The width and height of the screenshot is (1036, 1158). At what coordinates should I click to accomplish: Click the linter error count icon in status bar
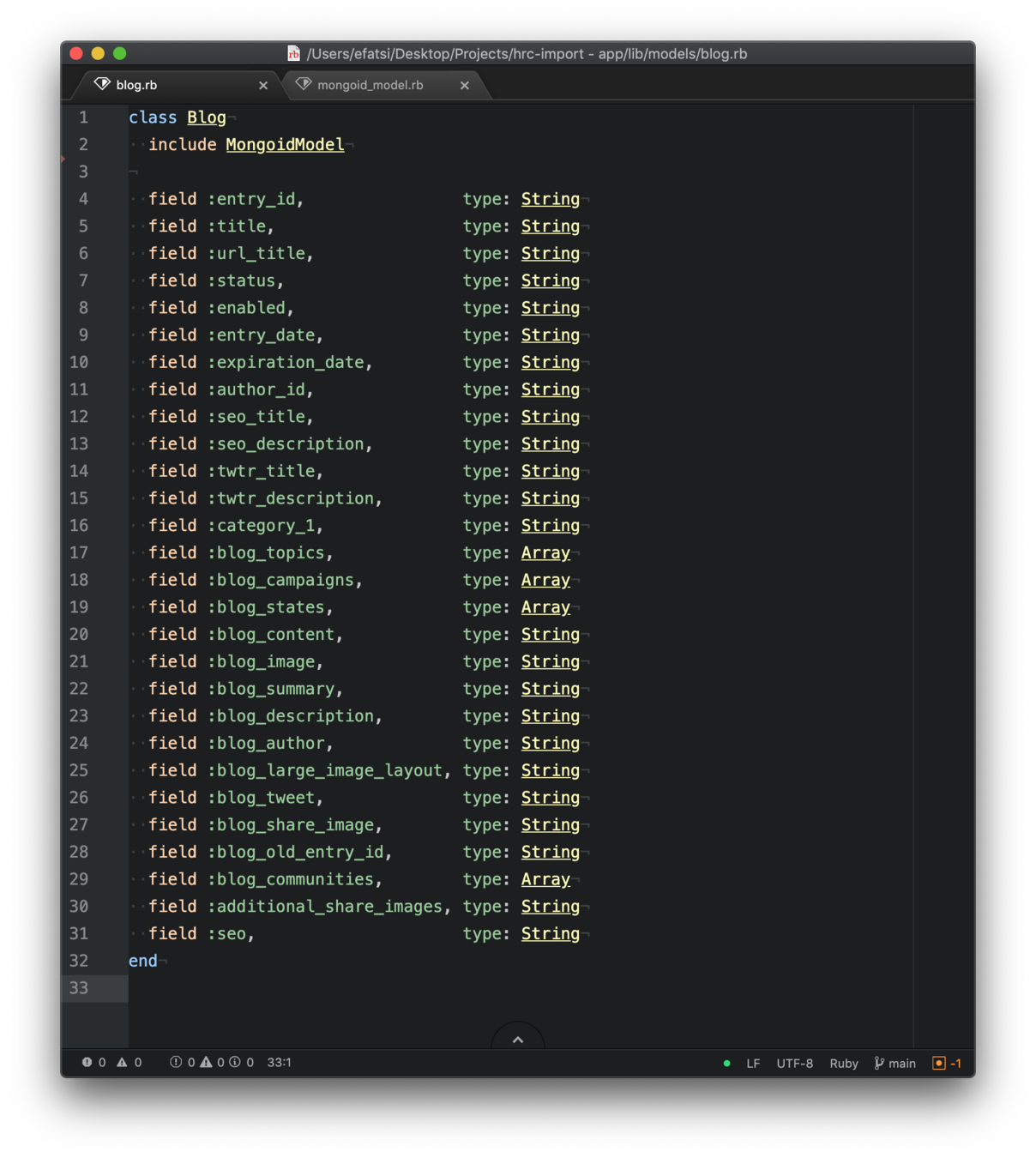(87, 1062)
